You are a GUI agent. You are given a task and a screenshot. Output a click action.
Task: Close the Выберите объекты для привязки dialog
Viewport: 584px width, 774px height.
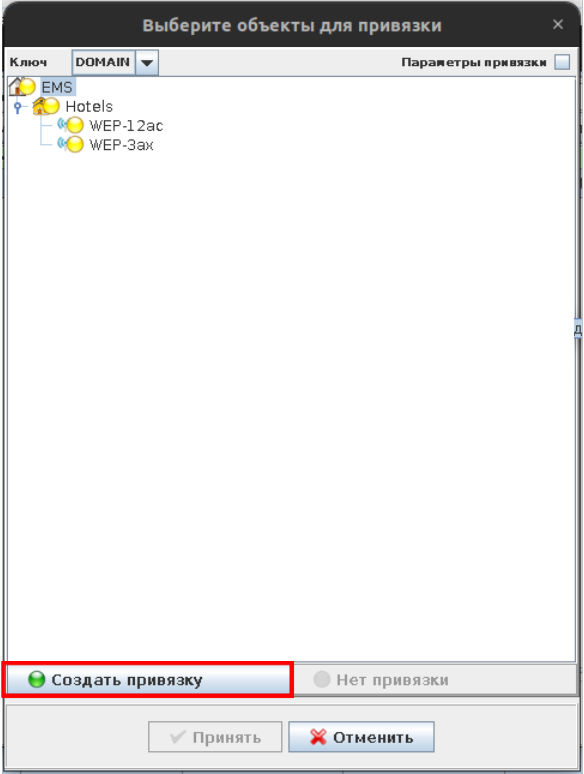[558, 24]
